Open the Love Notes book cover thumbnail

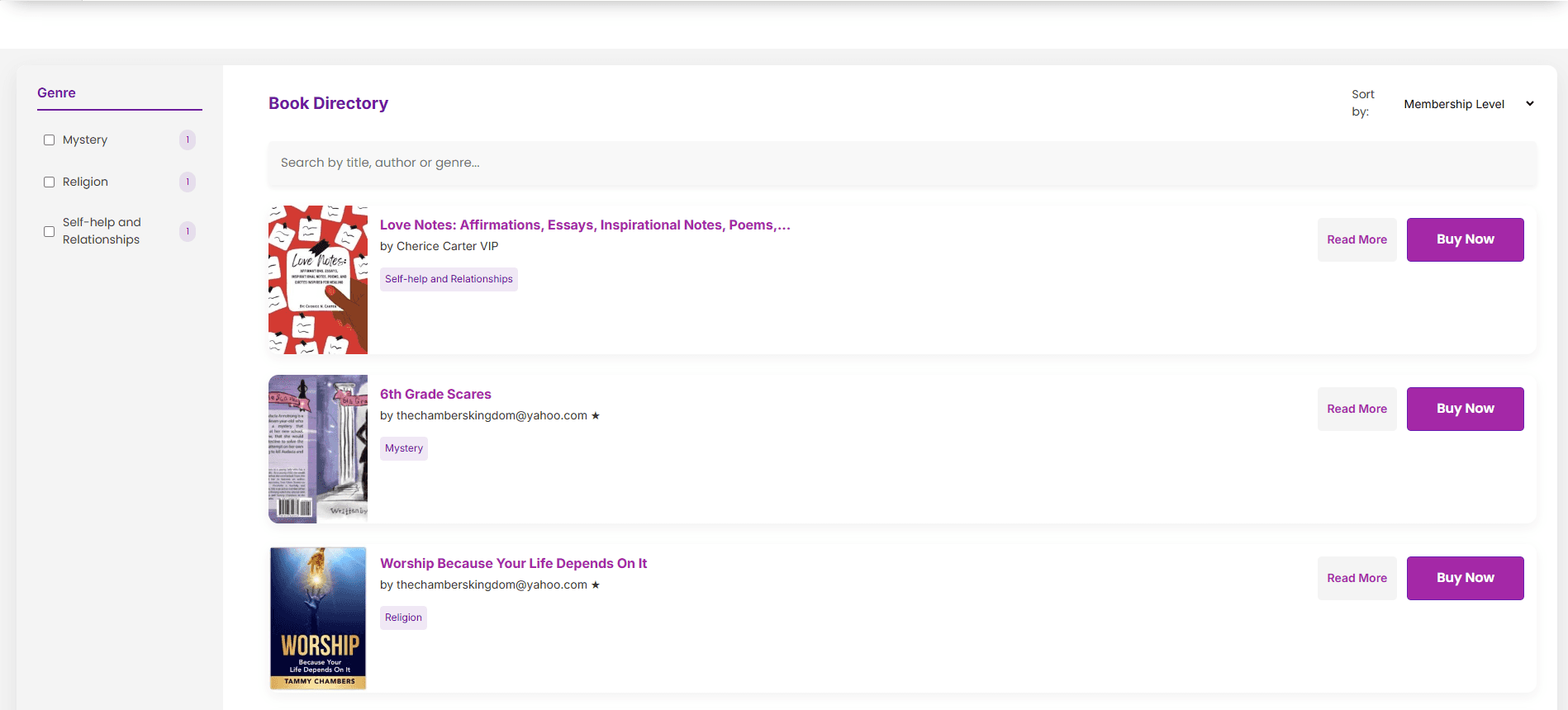pos(318,280)
